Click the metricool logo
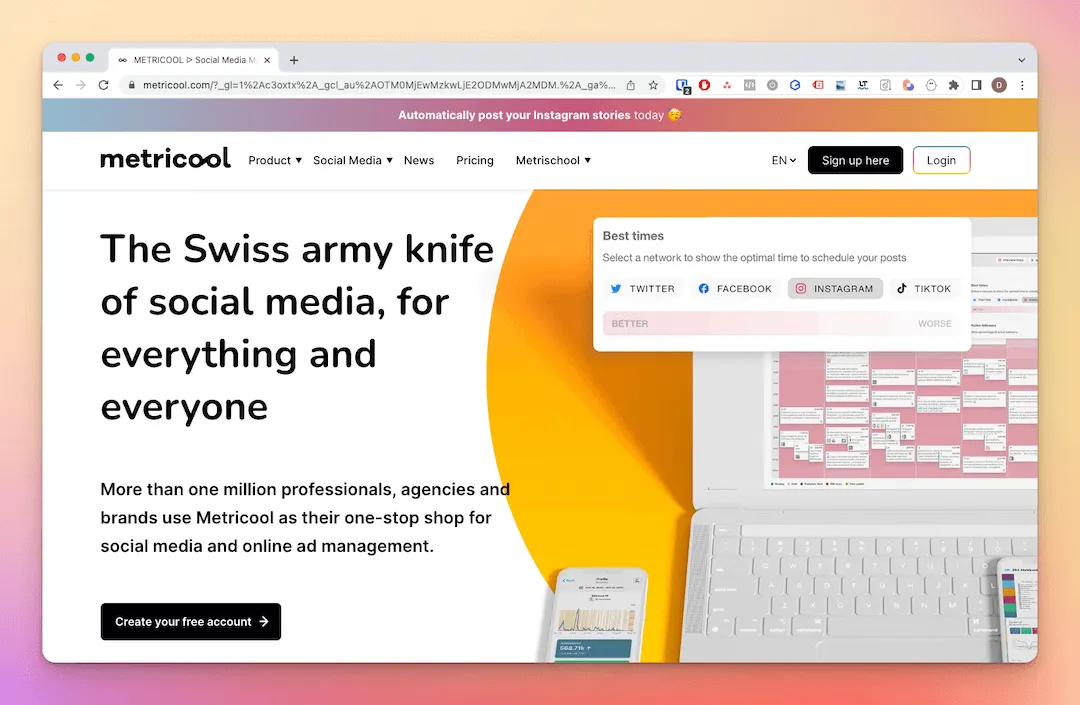Screen dimensions: 1080x705 point(165,159)
